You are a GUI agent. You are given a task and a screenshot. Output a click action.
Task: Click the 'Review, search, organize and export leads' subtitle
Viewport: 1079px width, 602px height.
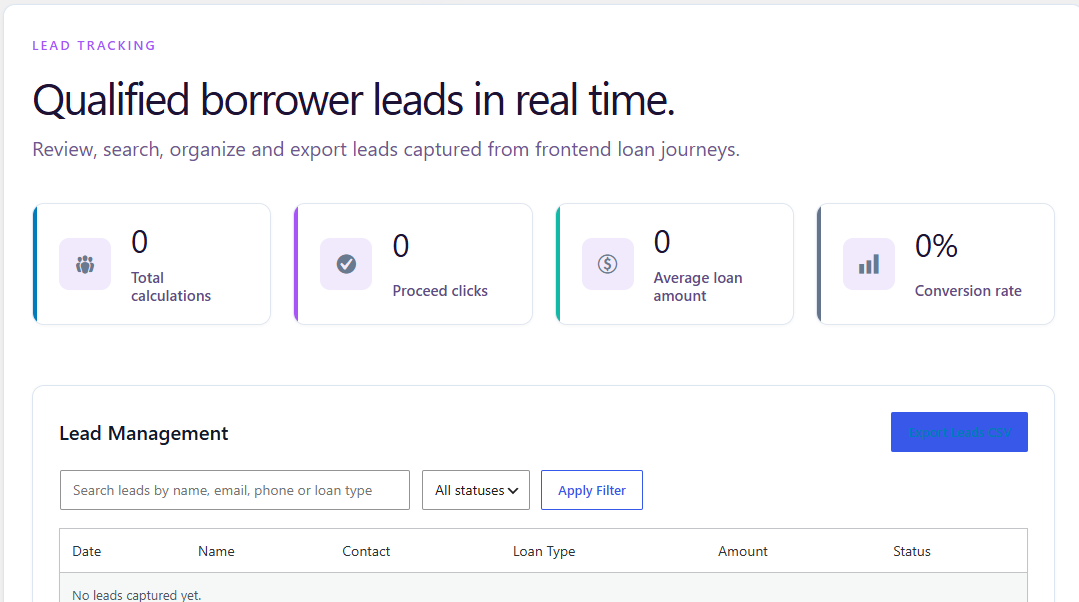coord(386,149)
